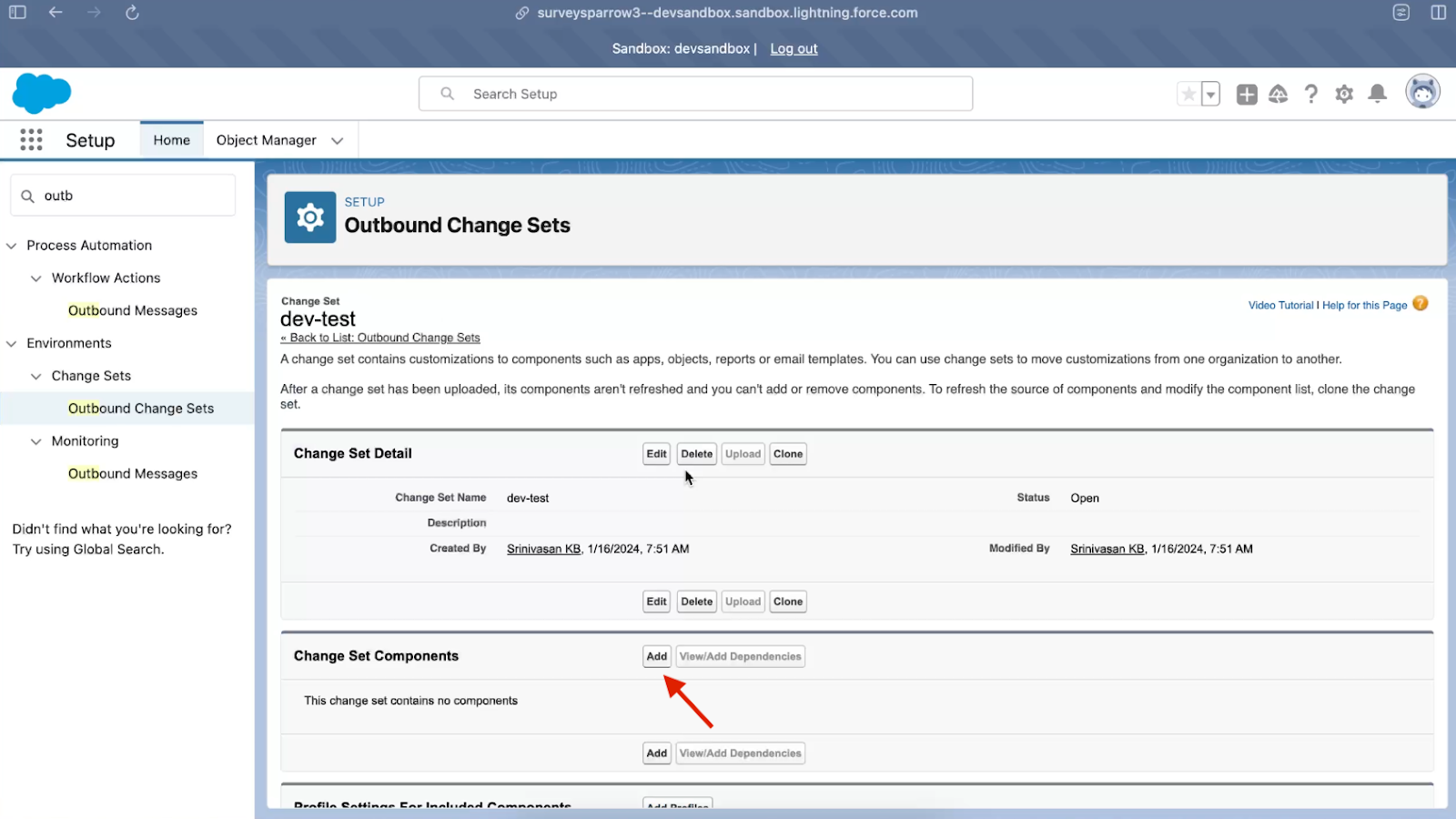
Task: Click the top Add components button
Action: [x=656, y=656]
